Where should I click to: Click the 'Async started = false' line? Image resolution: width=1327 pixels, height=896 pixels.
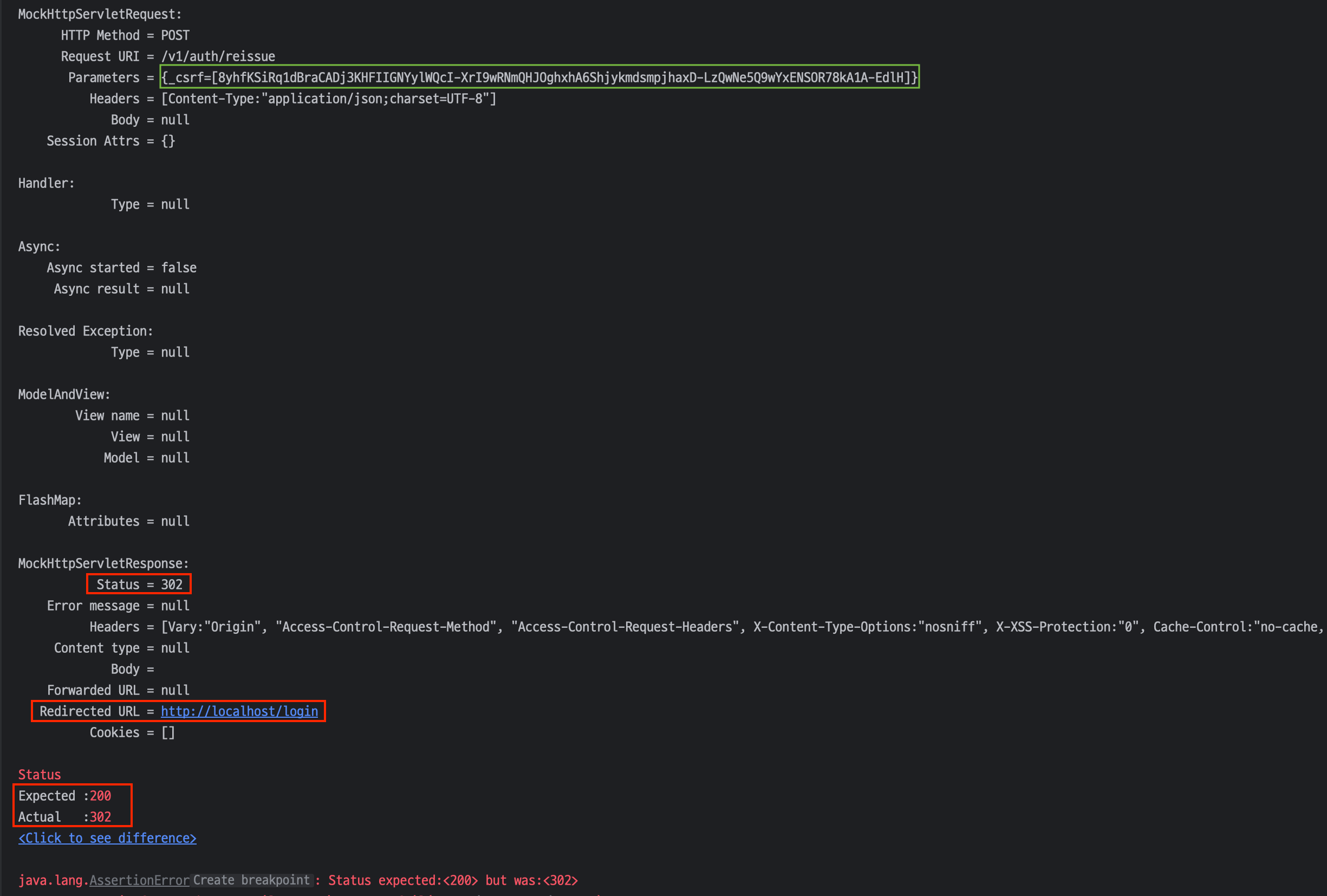click(121, 267)
